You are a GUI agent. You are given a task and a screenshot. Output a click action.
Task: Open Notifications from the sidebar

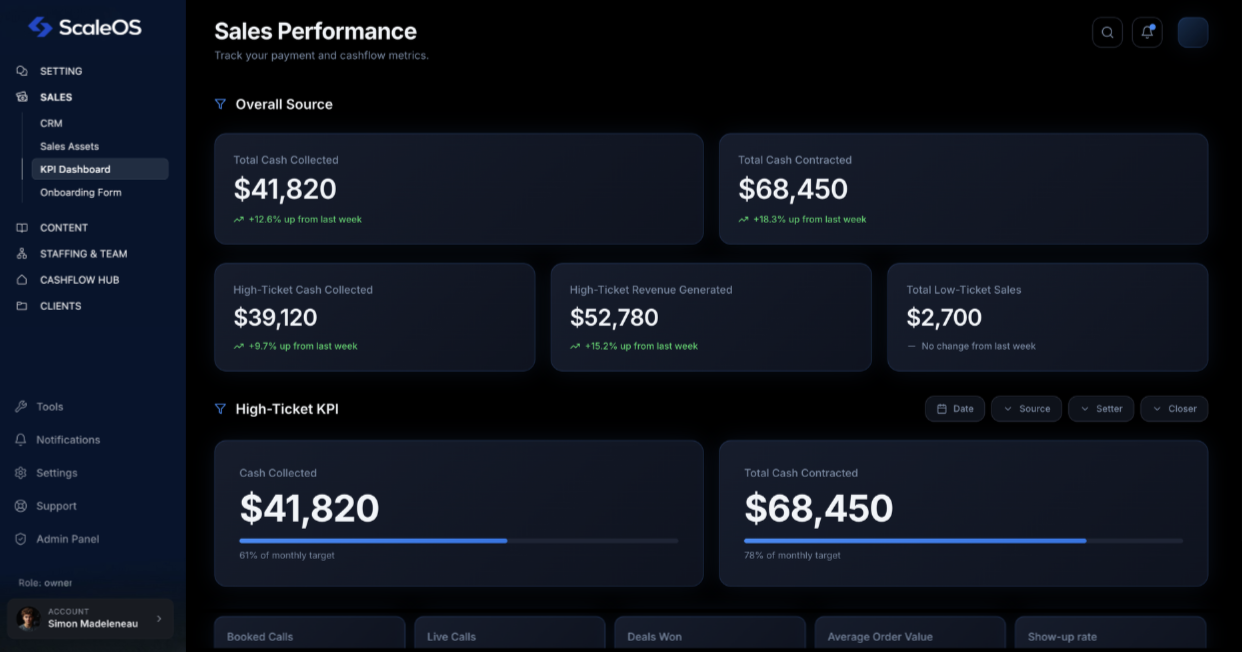click(x=68, y=440)
